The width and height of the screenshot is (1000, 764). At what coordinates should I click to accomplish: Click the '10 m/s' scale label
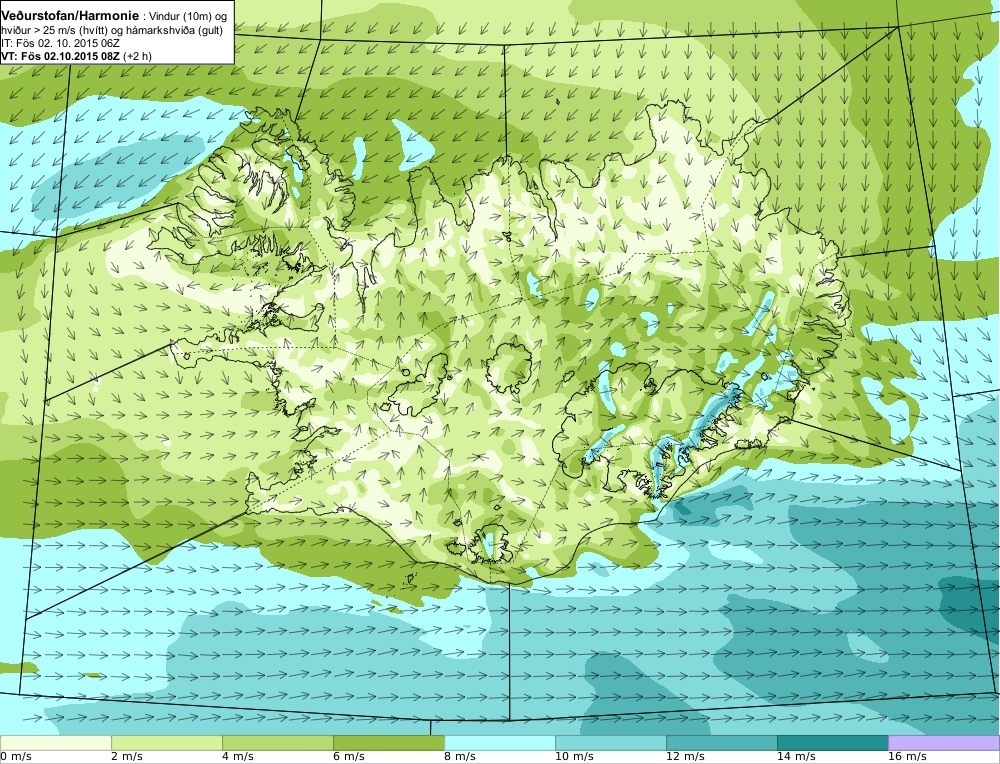click(x=574, y=757)
